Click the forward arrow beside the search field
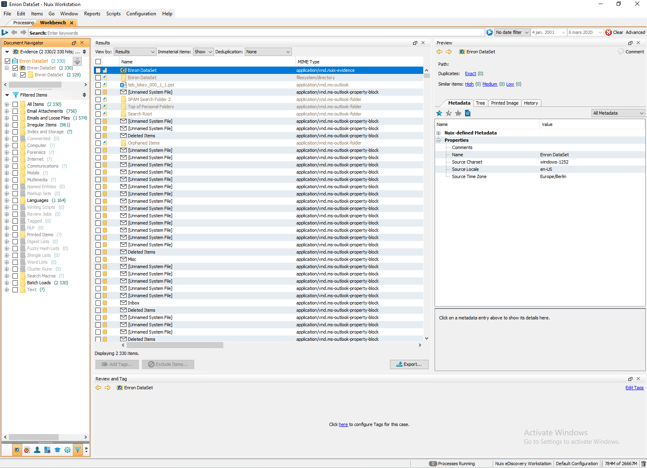 23,32
